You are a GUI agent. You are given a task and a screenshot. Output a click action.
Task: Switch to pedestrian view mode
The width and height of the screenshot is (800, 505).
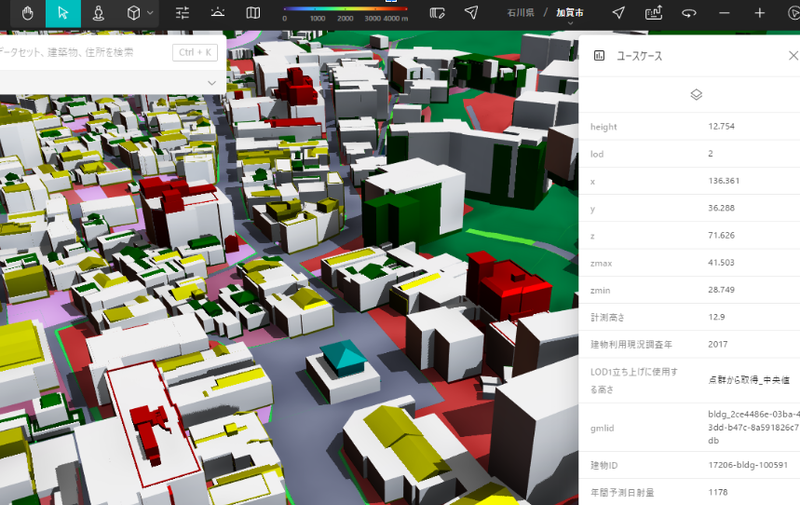point(98,13)
